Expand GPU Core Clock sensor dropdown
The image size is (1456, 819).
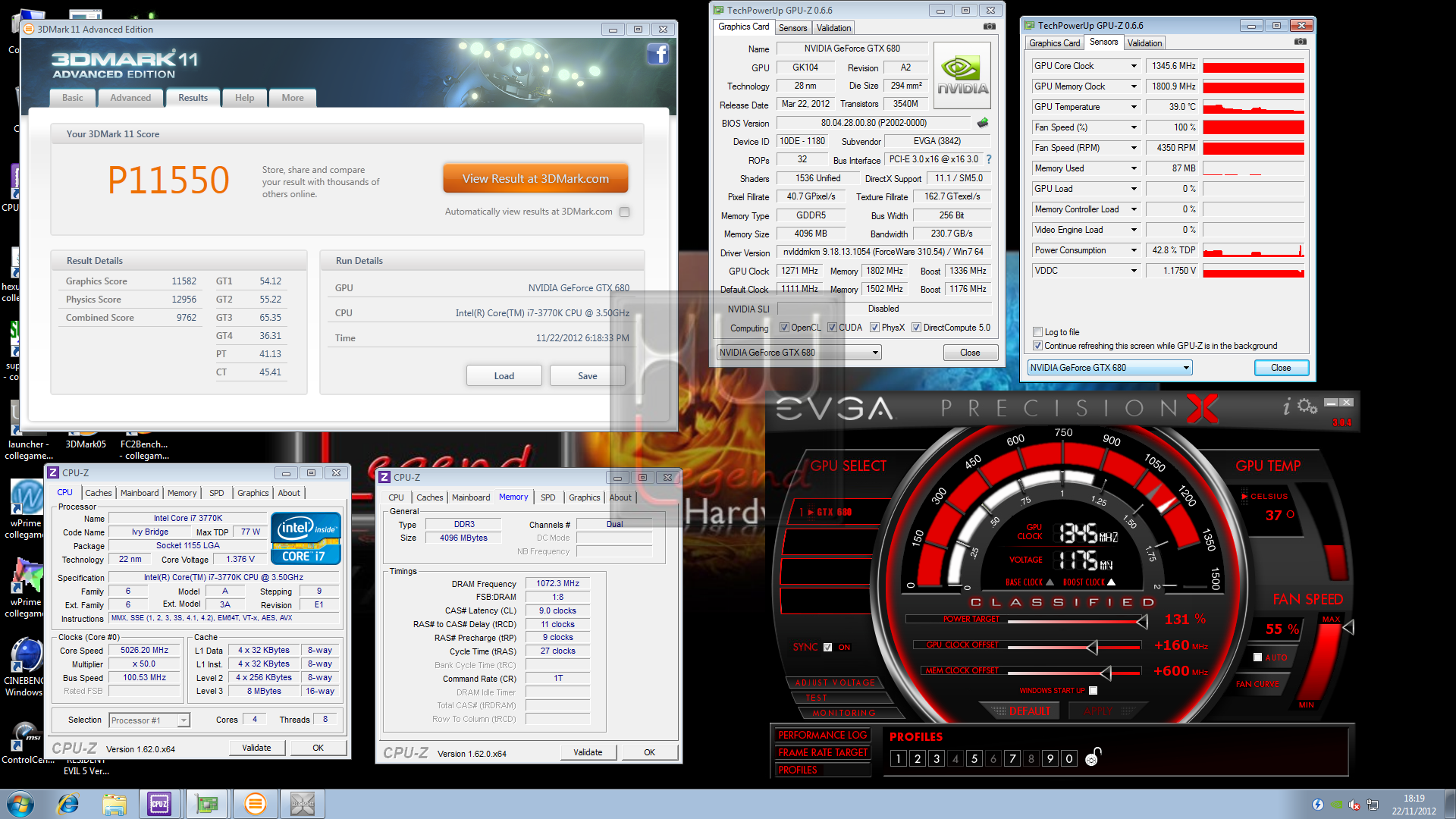1134,66
